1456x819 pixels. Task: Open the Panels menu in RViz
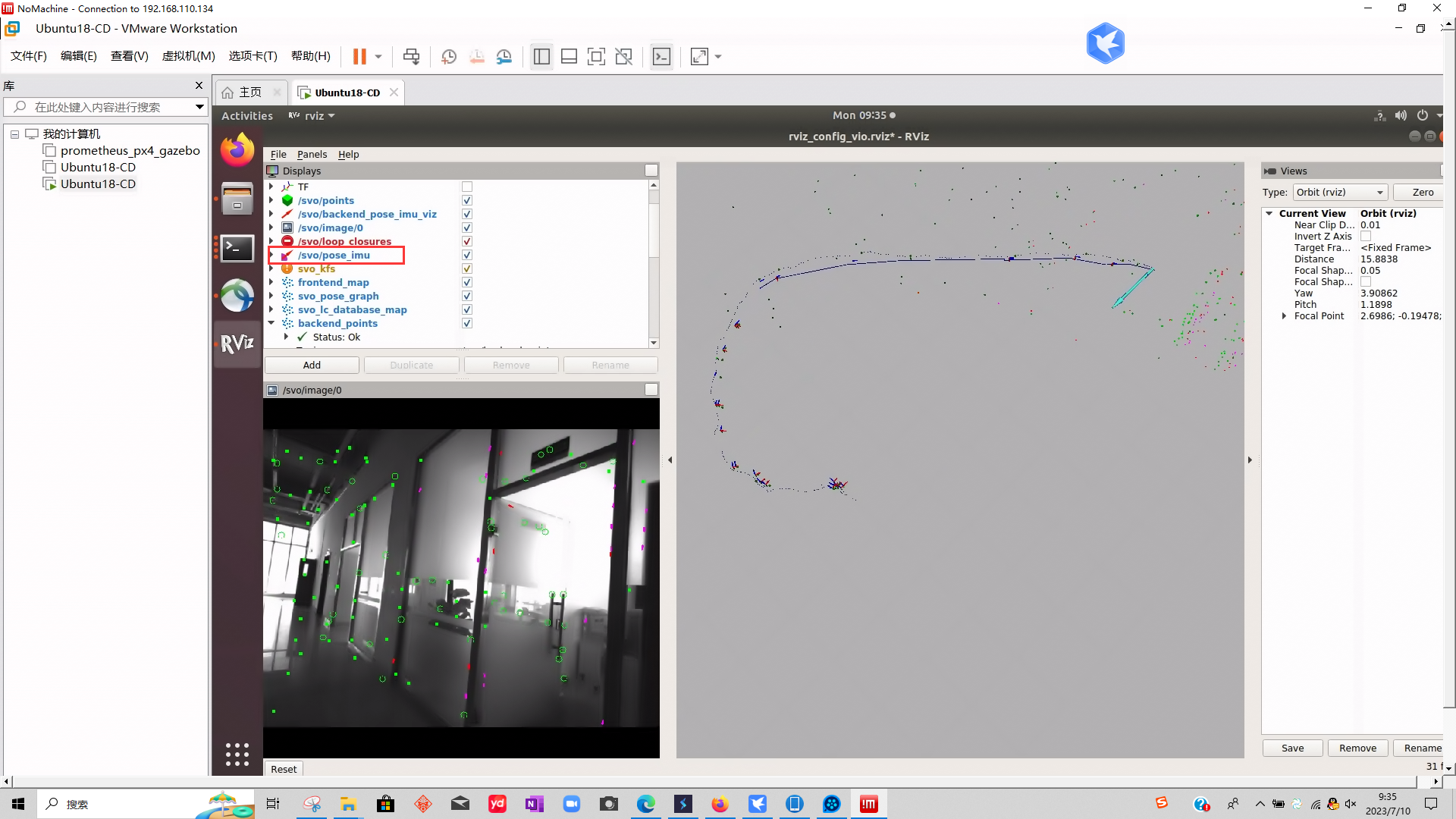click(312, 154)
